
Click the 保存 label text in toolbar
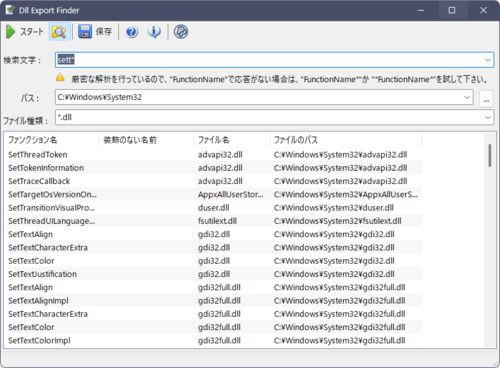104,32
